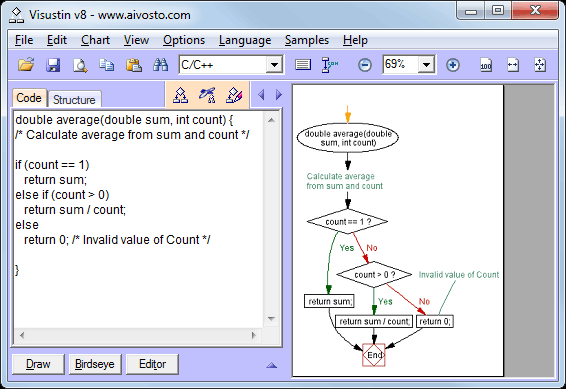Click the End node in the flowchart
This screenshot has width=566, height=389.
pos(374,355)
